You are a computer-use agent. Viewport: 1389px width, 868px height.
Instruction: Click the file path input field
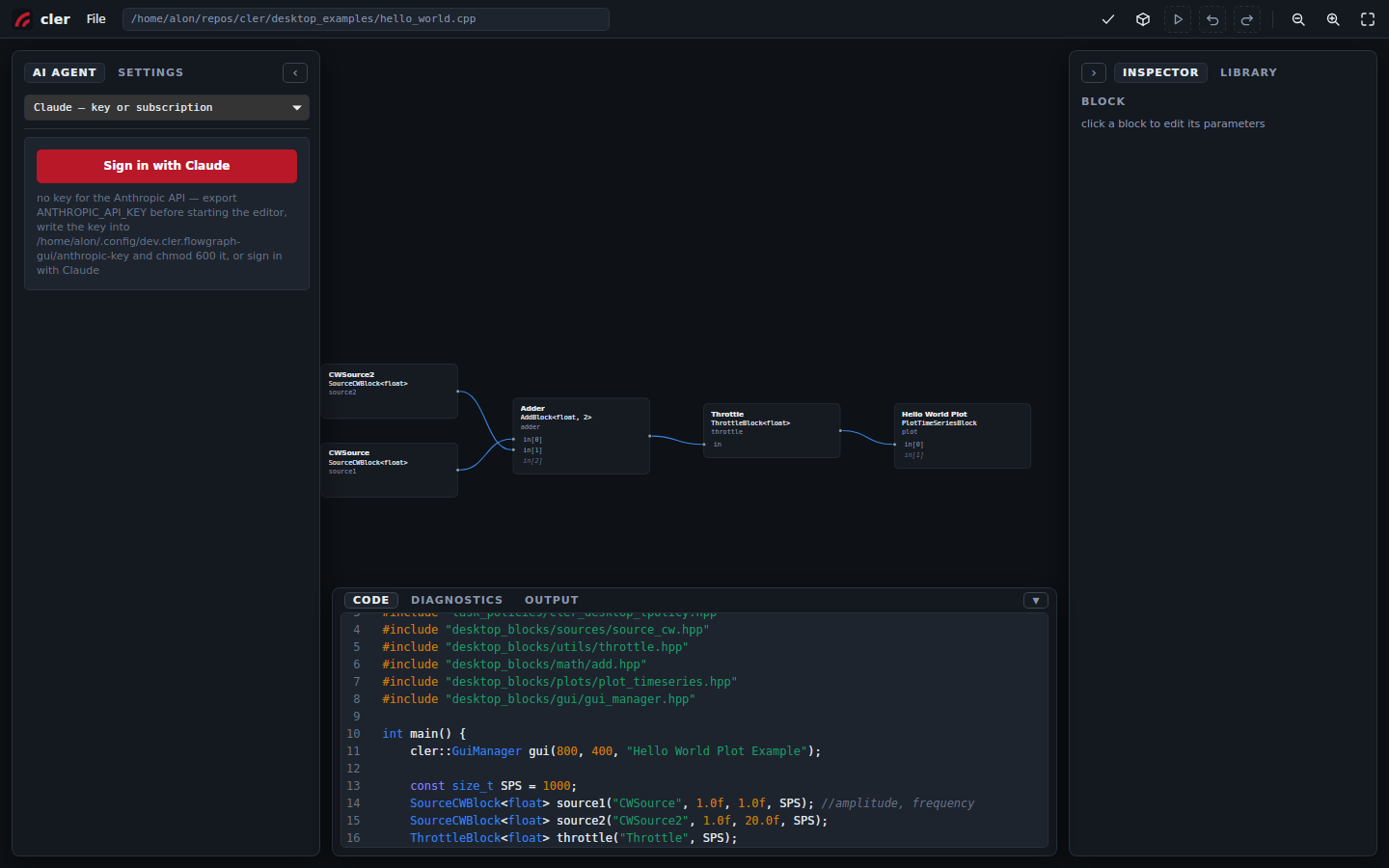point(366,19)
